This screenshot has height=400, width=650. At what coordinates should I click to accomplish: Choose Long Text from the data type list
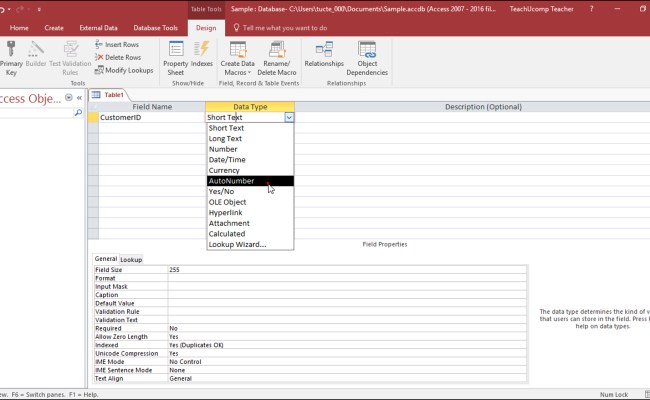[x=250, y=138]
